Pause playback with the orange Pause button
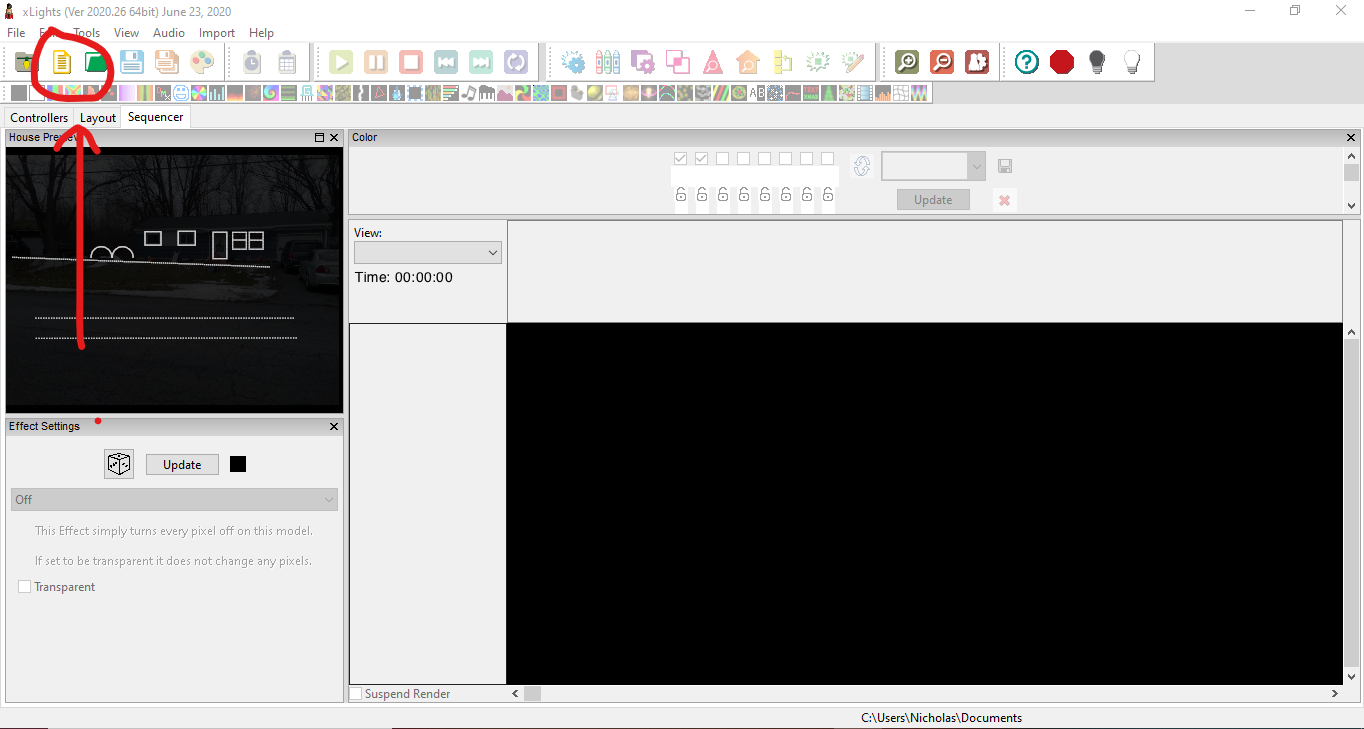Screen dimensions: 1364x729 coord(376,62)
